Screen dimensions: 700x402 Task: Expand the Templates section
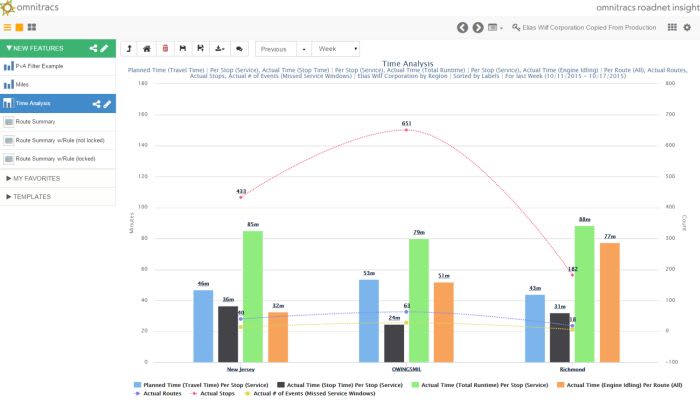[29, 196]
